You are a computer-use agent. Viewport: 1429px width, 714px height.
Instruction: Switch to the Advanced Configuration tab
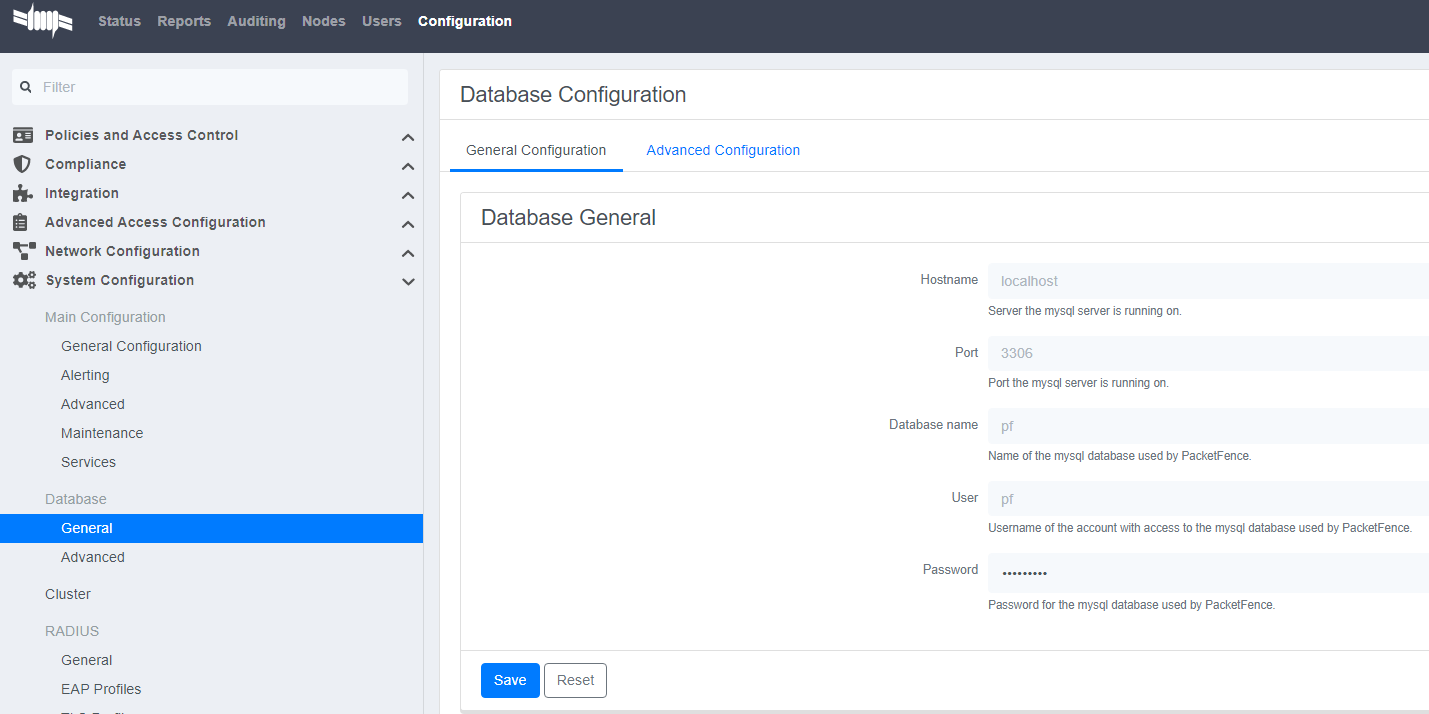[722, 150]
